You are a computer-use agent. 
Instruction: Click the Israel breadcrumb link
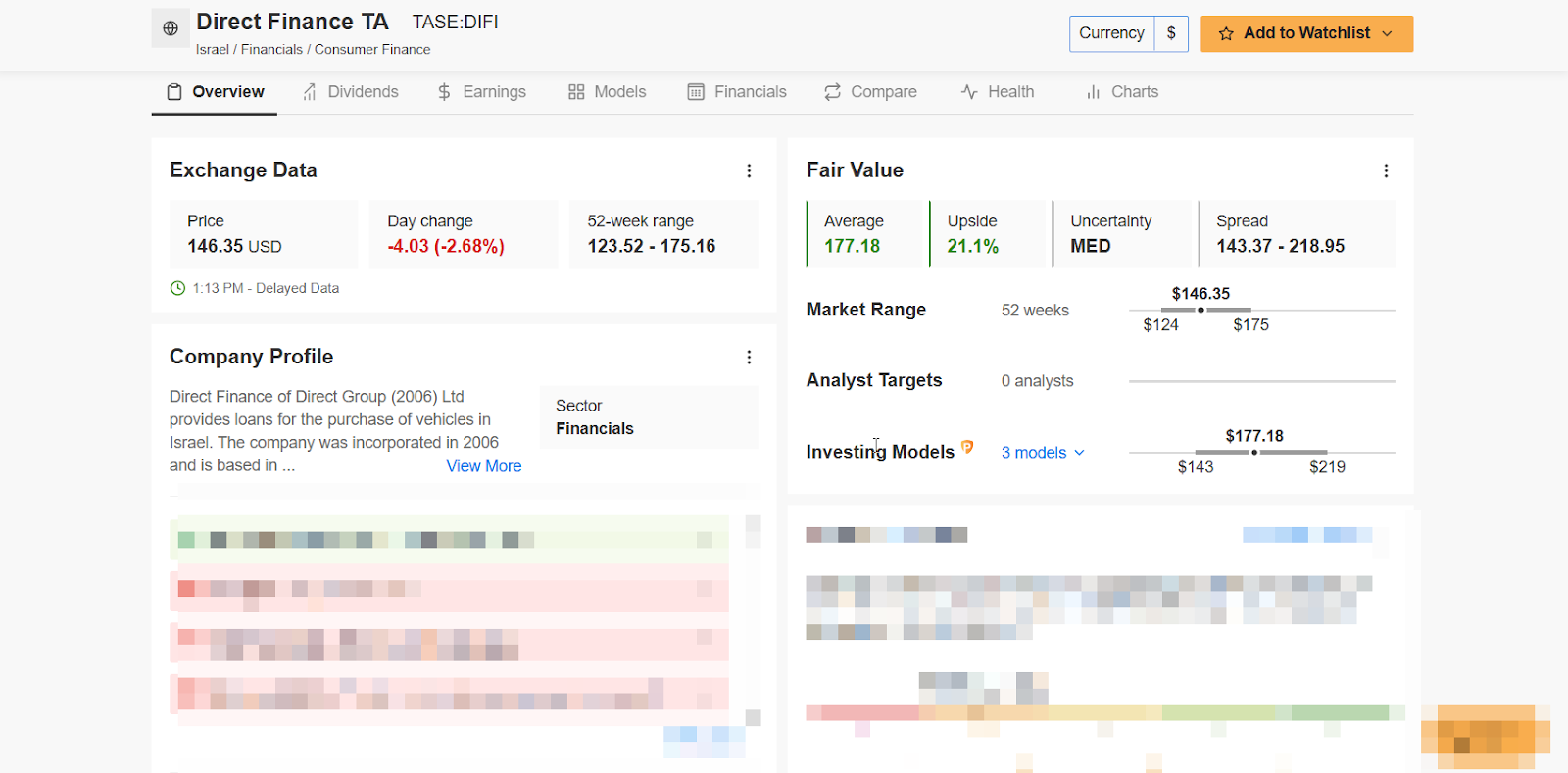point(212,49)
